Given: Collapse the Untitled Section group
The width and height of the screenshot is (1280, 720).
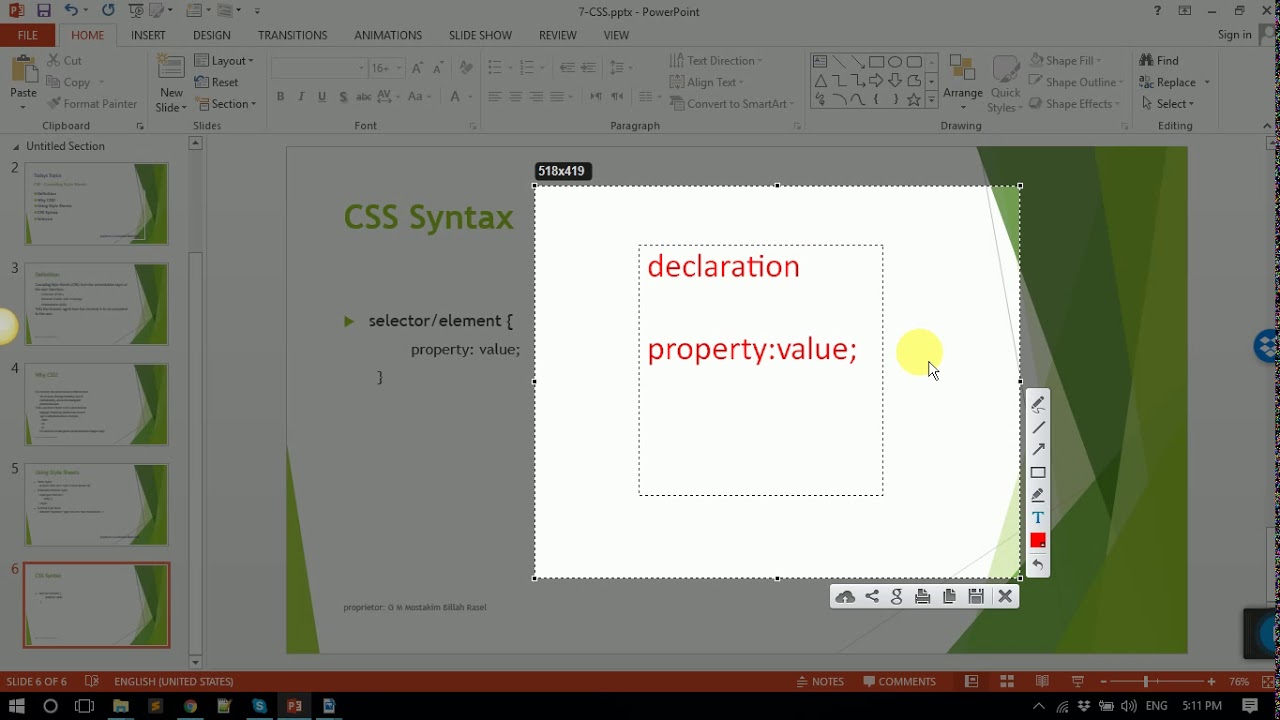Looking at the screenshot, I should 16,147.
